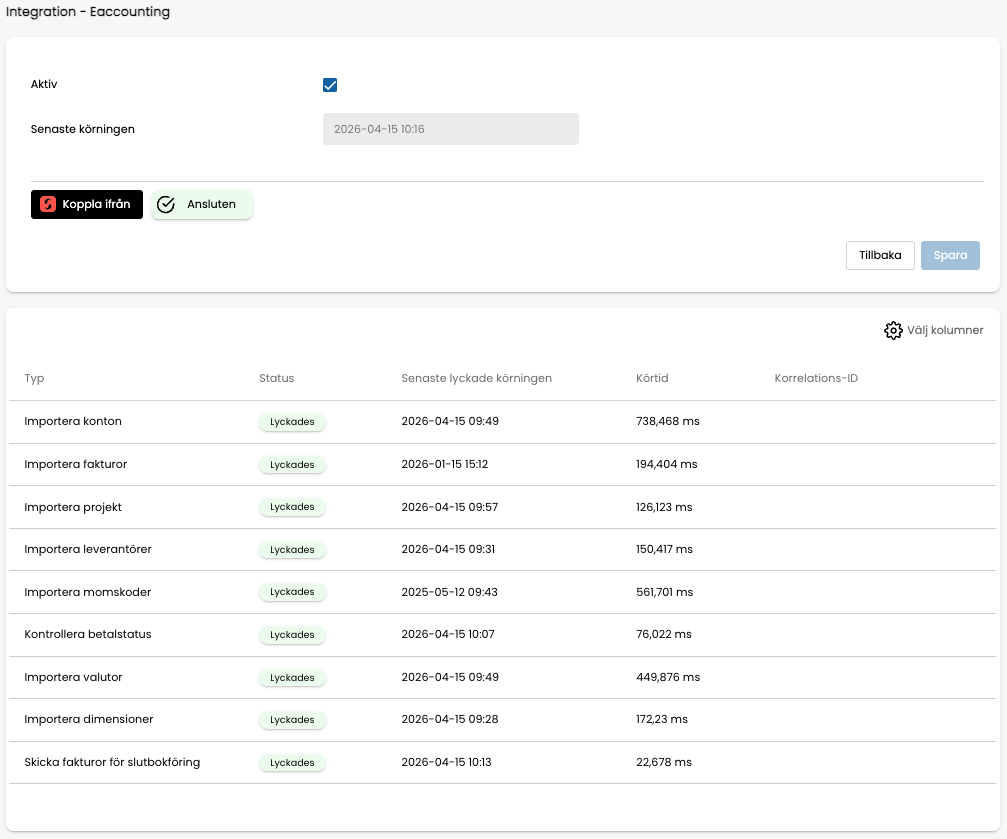This screenshot has height=839, width=1007.
Task: Click Lyckades badge for Importera projekt
Action: [292, 507]
